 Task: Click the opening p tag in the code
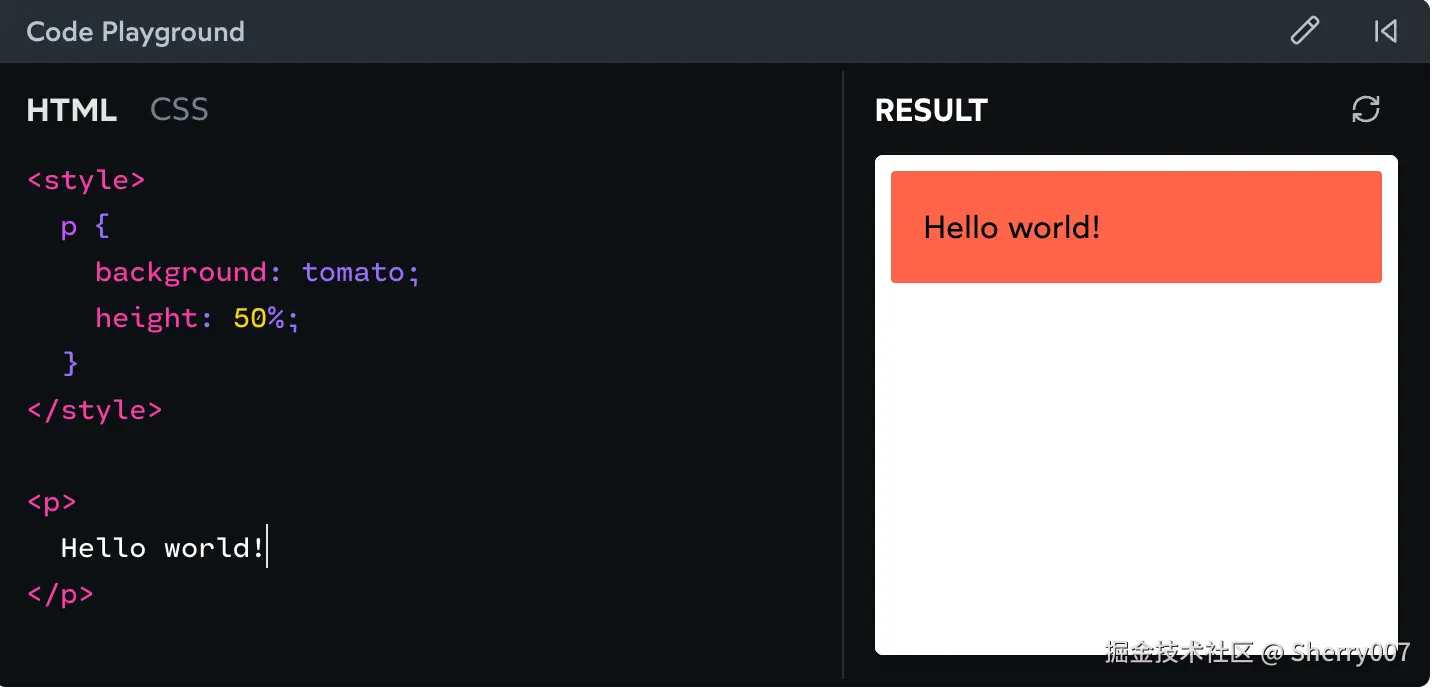[x=52, y=501]
